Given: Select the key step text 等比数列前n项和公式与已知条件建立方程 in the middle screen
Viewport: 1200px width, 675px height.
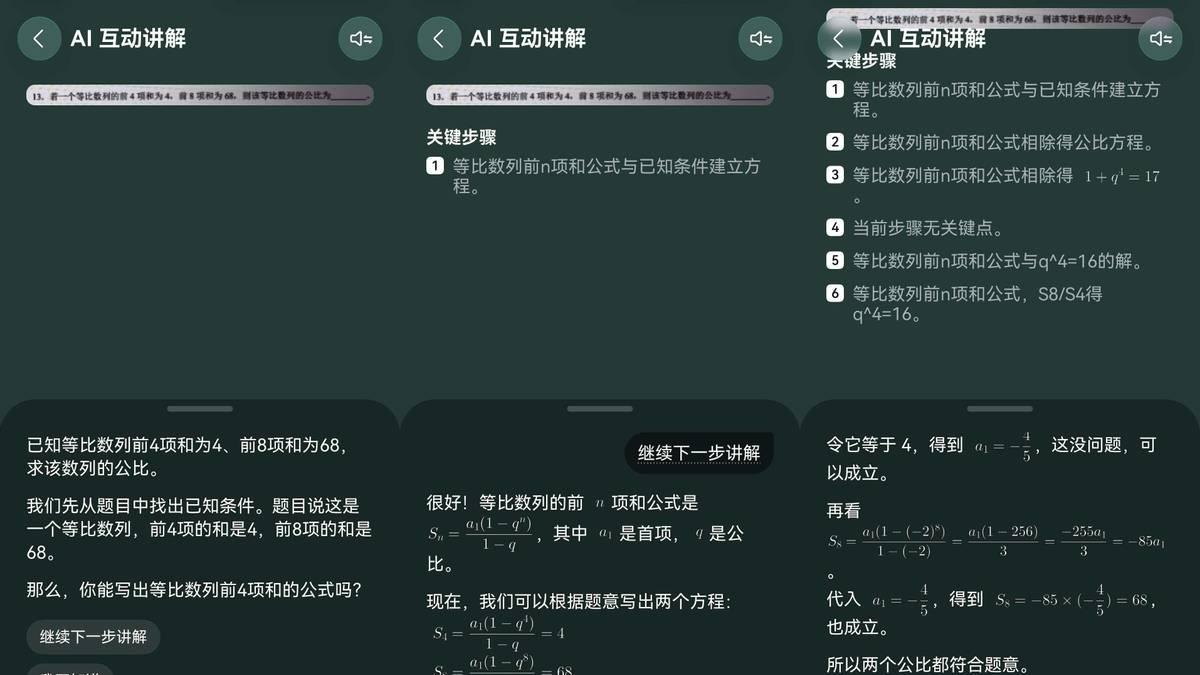Looking at the screenshot, I should (x=606, y=176).
